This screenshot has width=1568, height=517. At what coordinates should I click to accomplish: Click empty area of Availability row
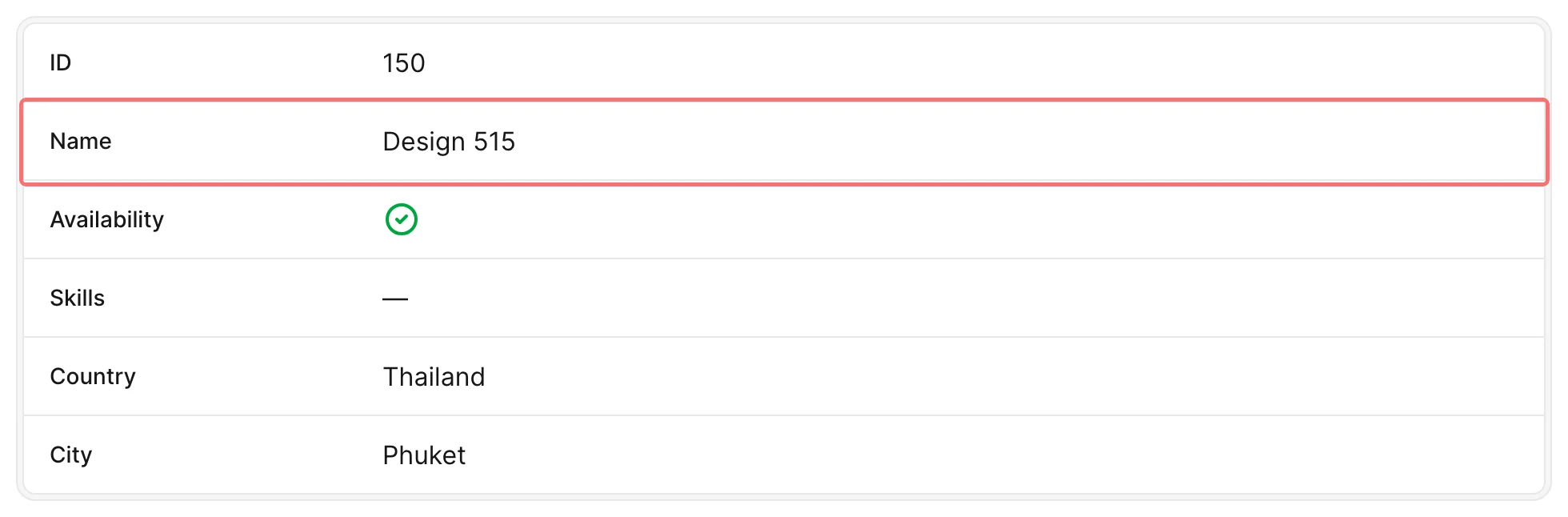[960, 219]
